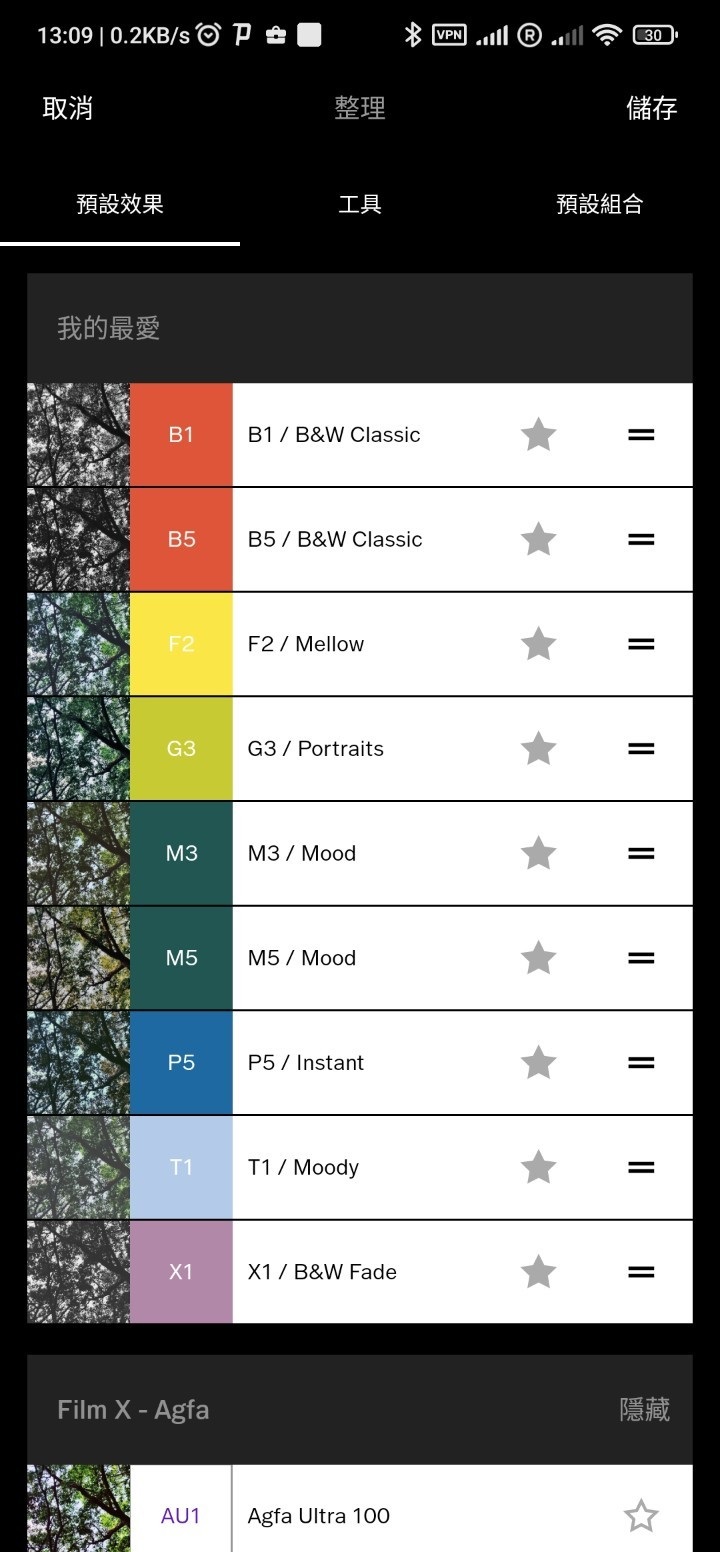Tap 取消 to cancel organizing
This screenshot has height=1552, width=720.
coord(68,108)
